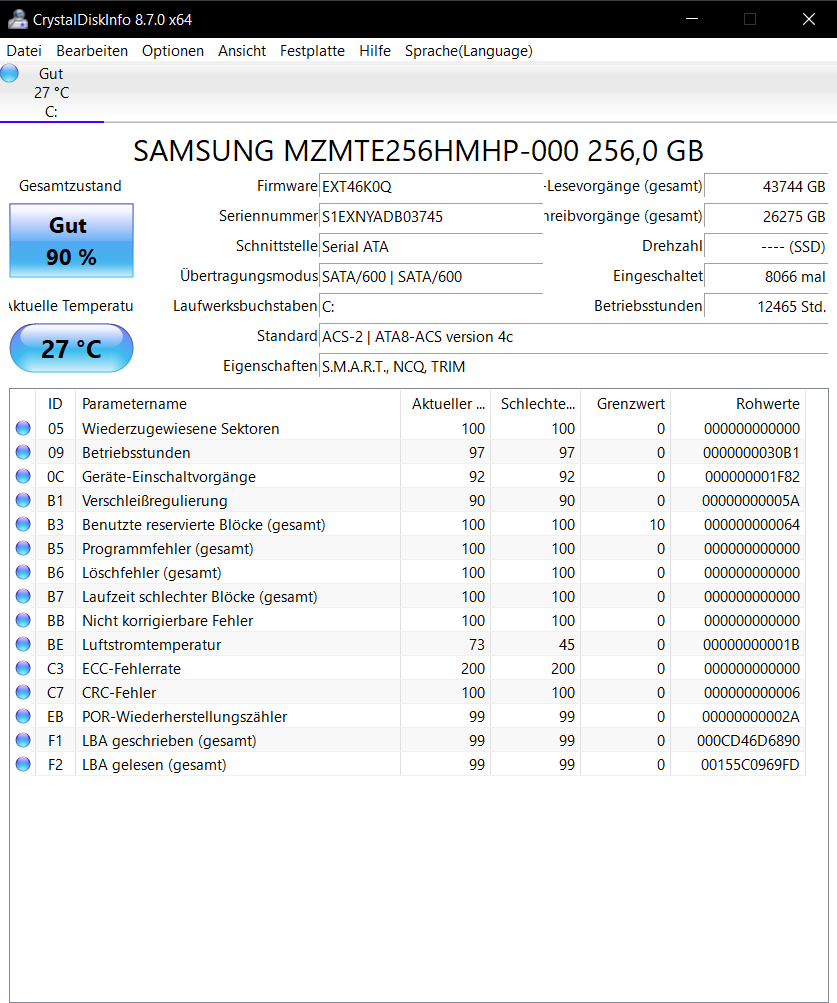Click the Eigenschaften field S.M.A.R.T., NCQ, TRIM
Screen dimensions: 837x1003
tap(573, 367)
